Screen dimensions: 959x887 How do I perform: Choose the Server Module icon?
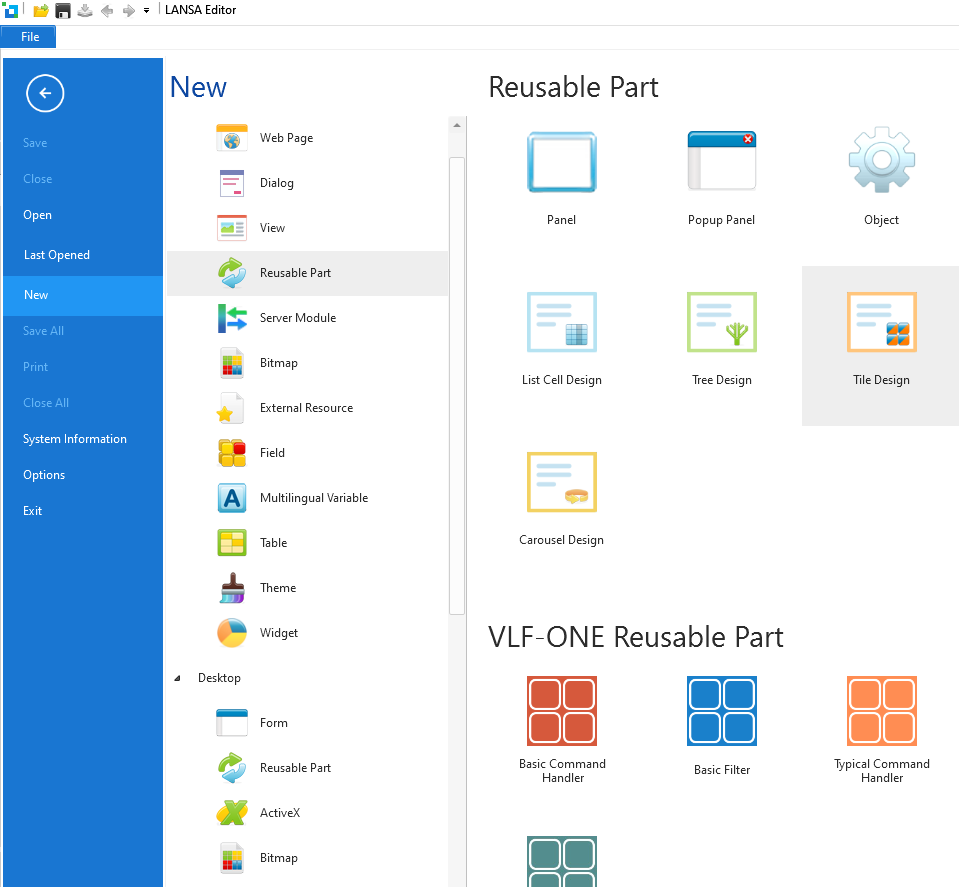232,318
